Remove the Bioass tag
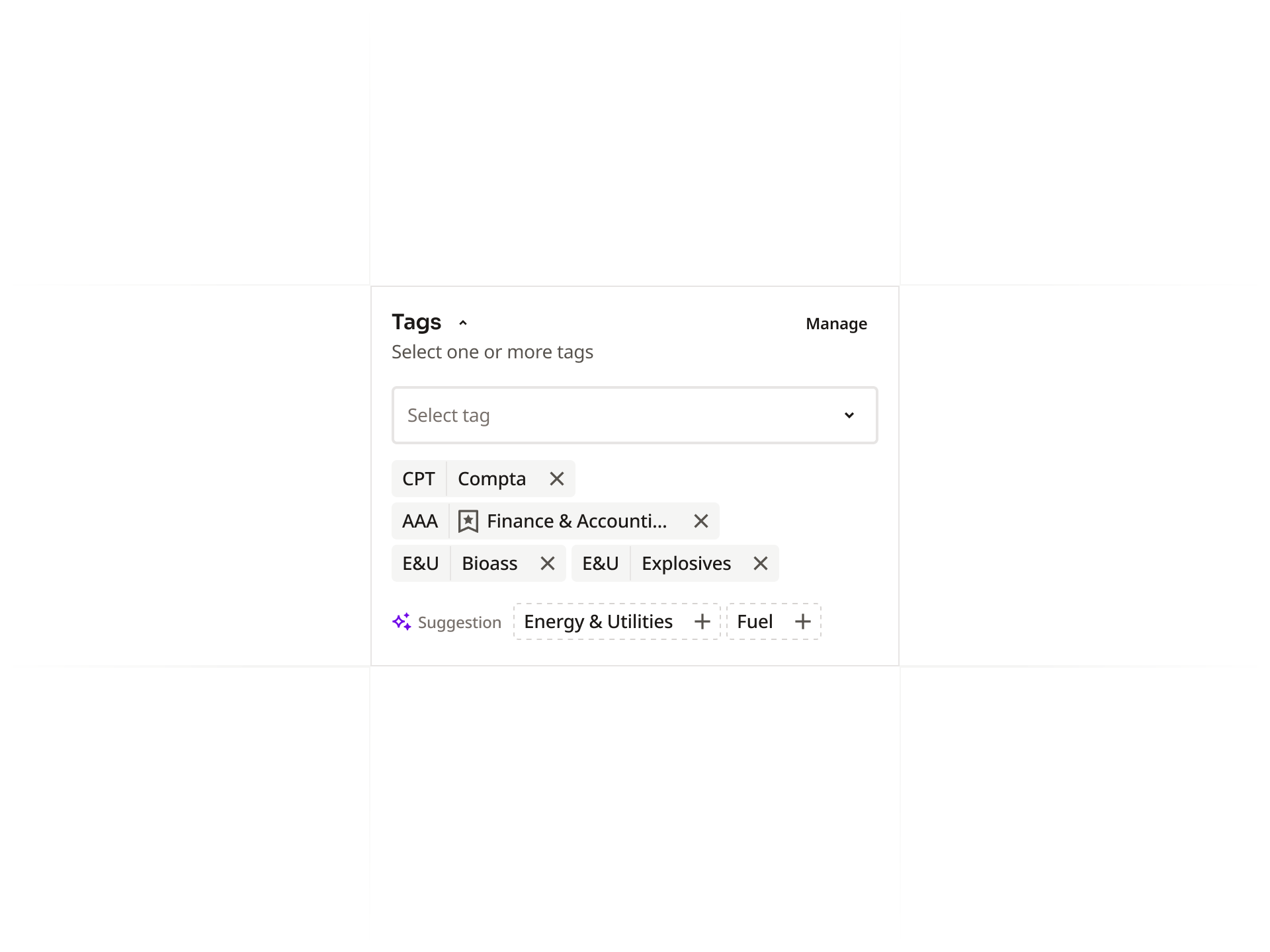Viewport: 1270px width, 952px height. [548, 563]
